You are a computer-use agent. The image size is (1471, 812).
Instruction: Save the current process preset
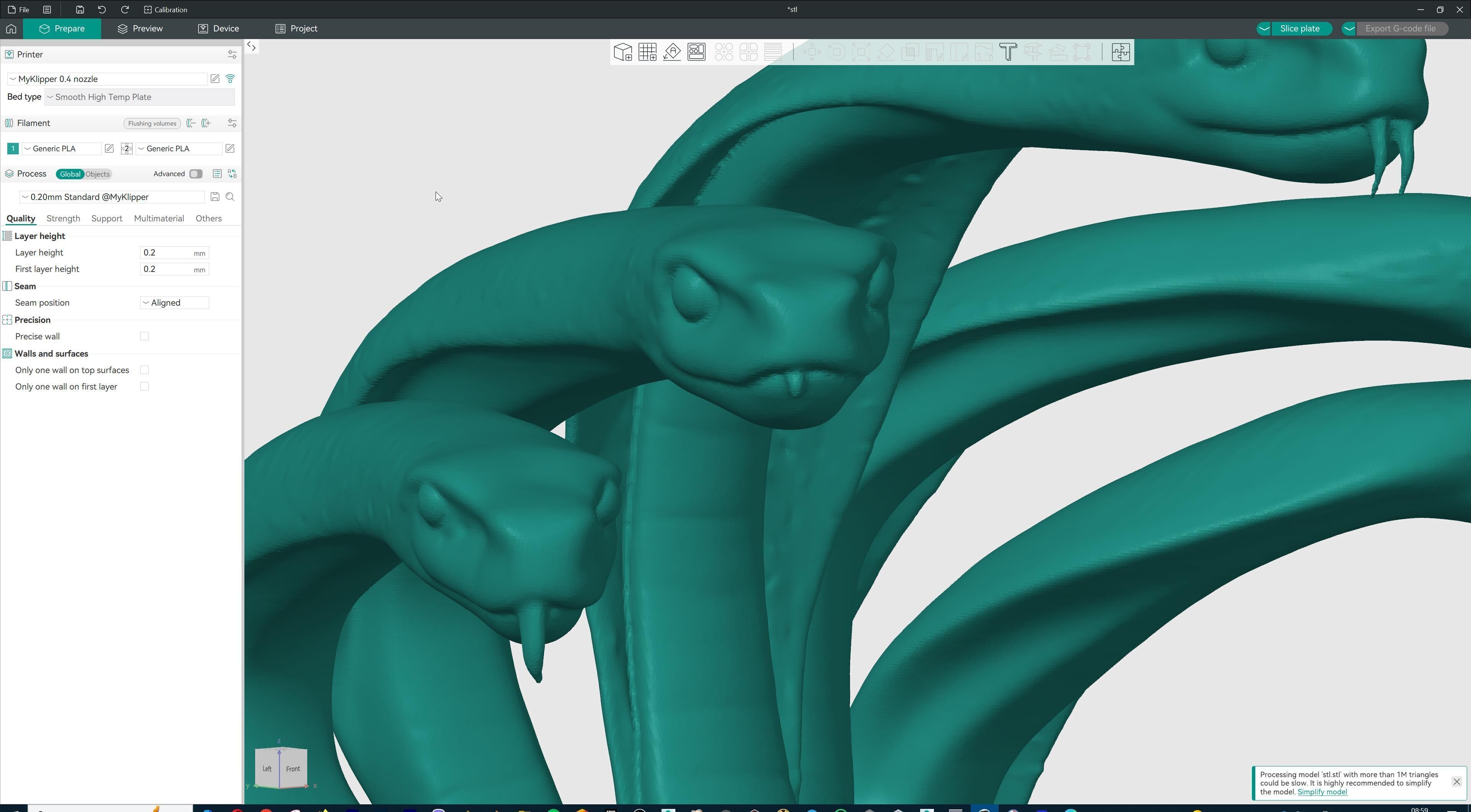coord(215,197)
